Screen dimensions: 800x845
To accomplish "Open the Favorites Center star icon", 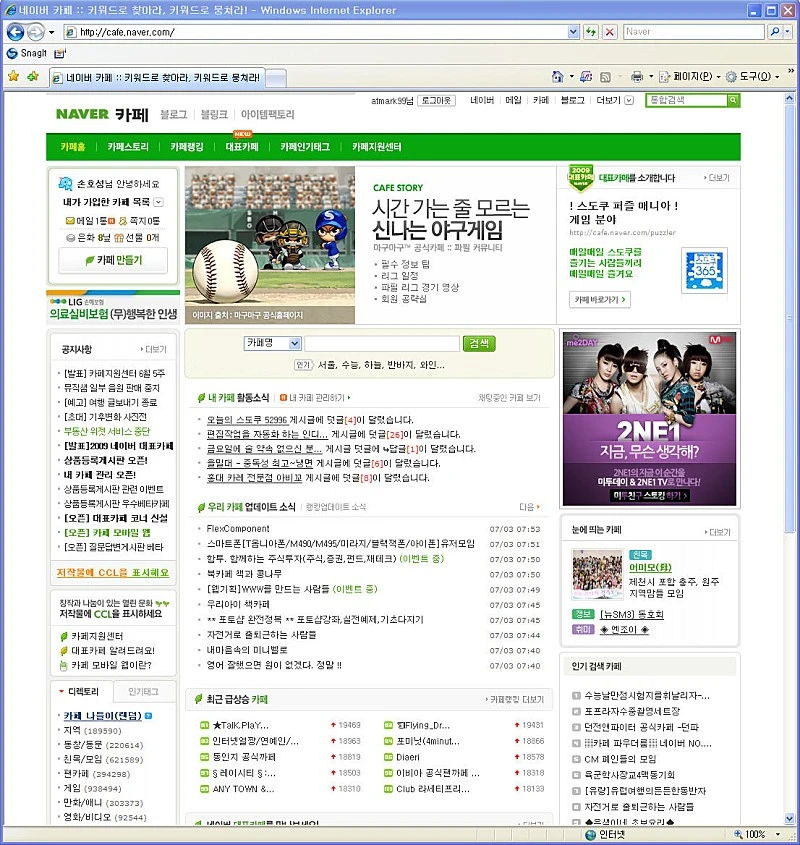I will coord(13,76).
